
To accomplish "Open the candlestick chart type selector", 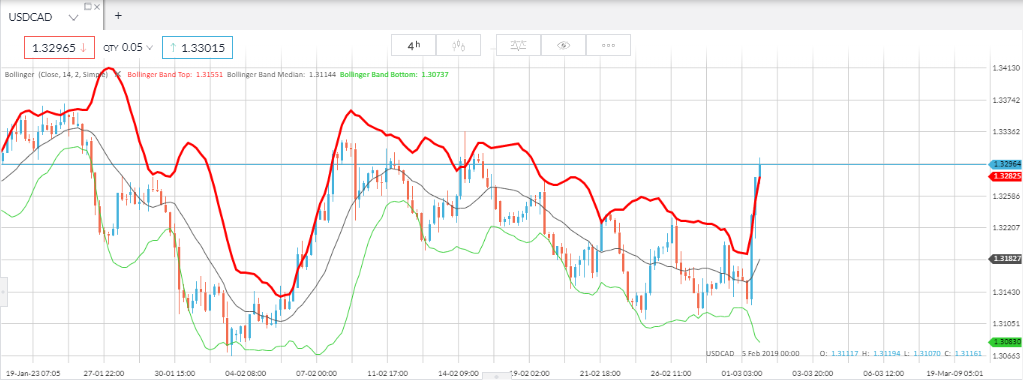I will tap(459, 45).
